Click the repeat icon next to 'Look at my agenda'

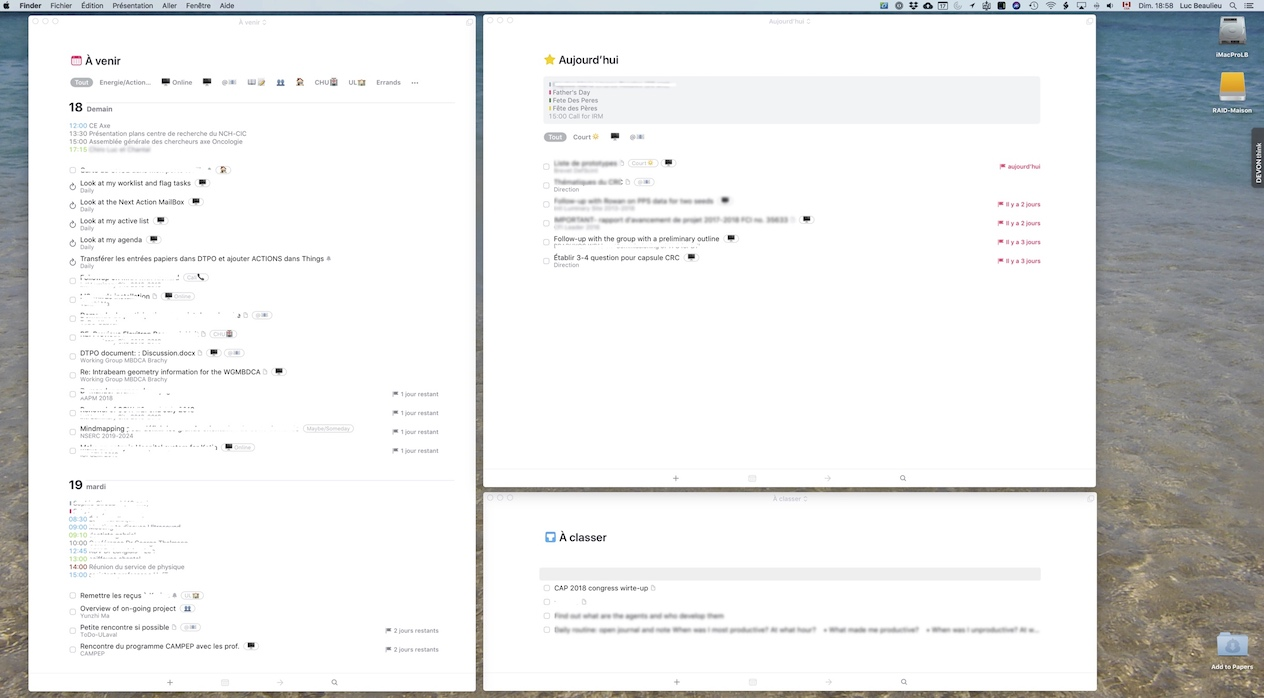point(72,241)
